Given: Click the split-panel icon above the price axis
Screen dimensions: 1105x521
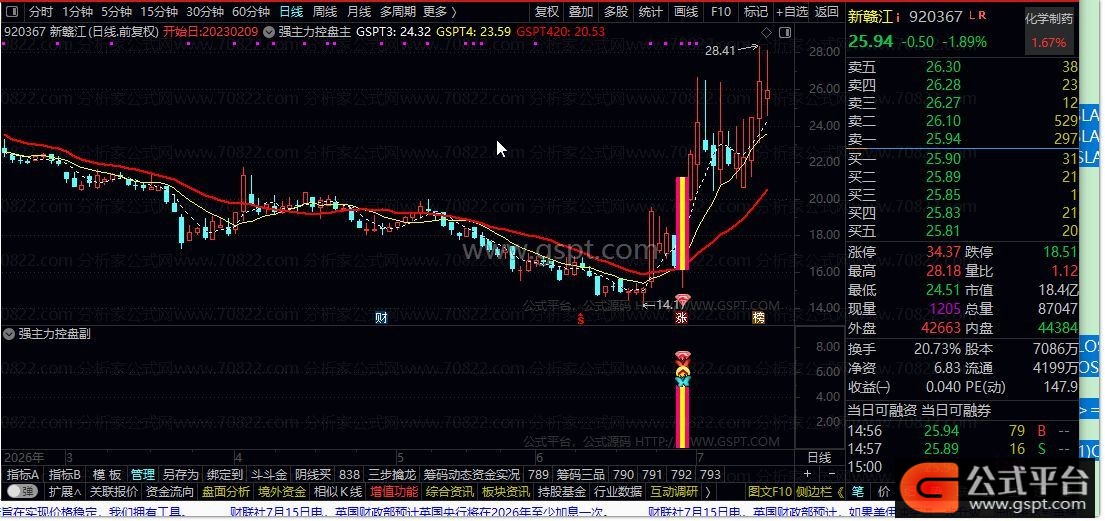Looking at the screenshot, I should point(784,32).
